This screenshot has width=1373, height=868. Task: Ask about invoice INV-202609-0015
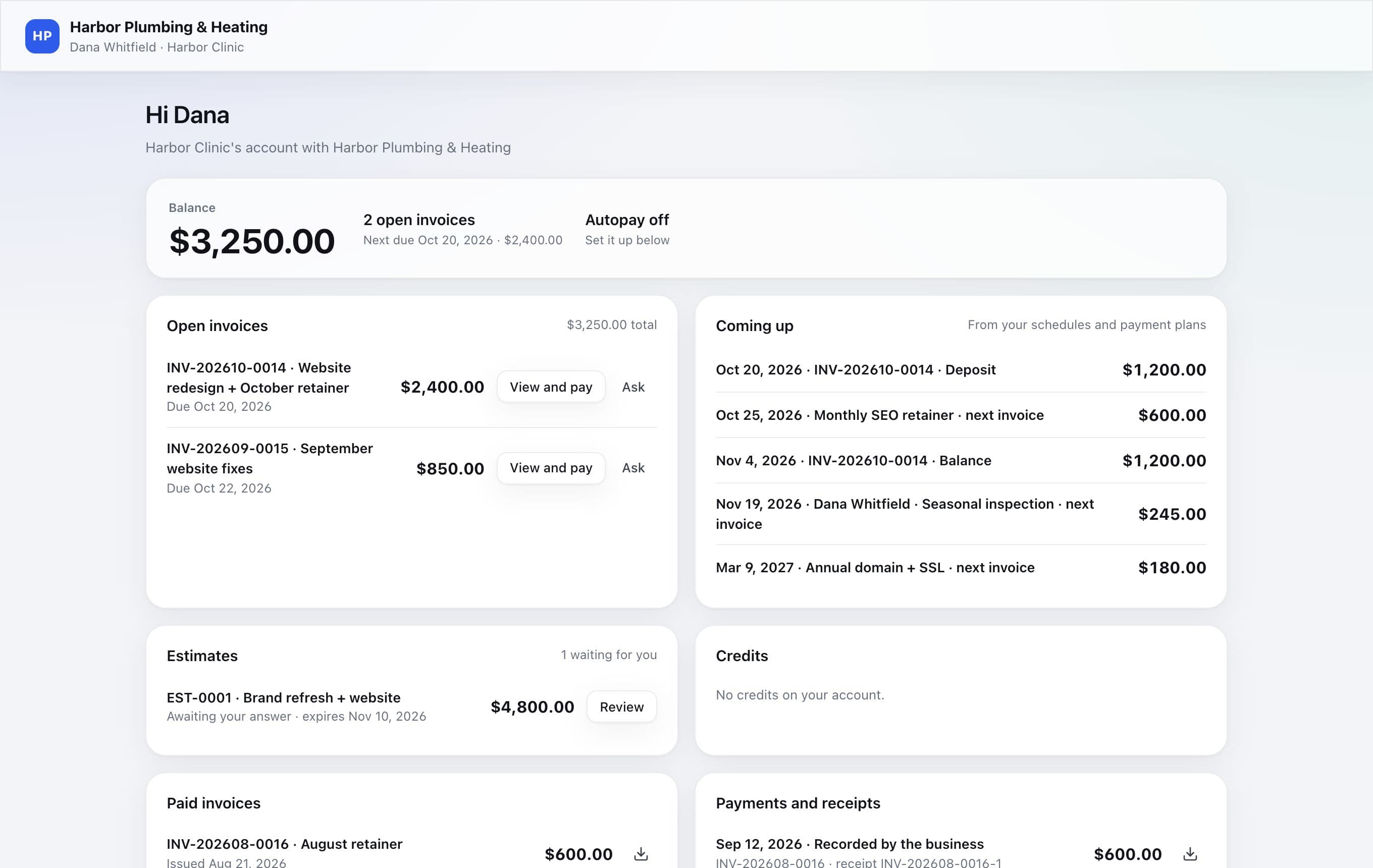coord(633,468)
